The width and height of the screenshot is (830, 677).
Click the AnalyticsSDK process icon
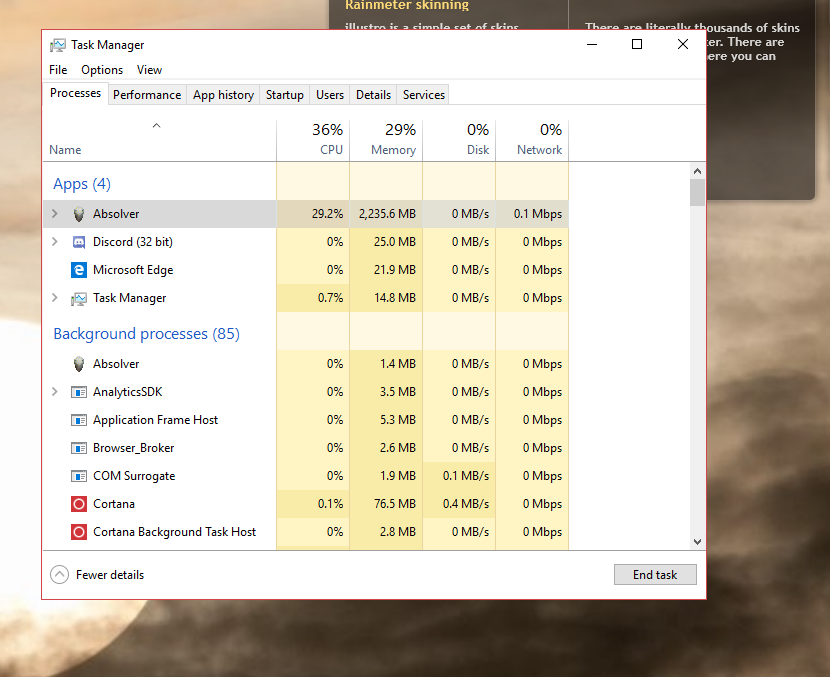[79, 392]
